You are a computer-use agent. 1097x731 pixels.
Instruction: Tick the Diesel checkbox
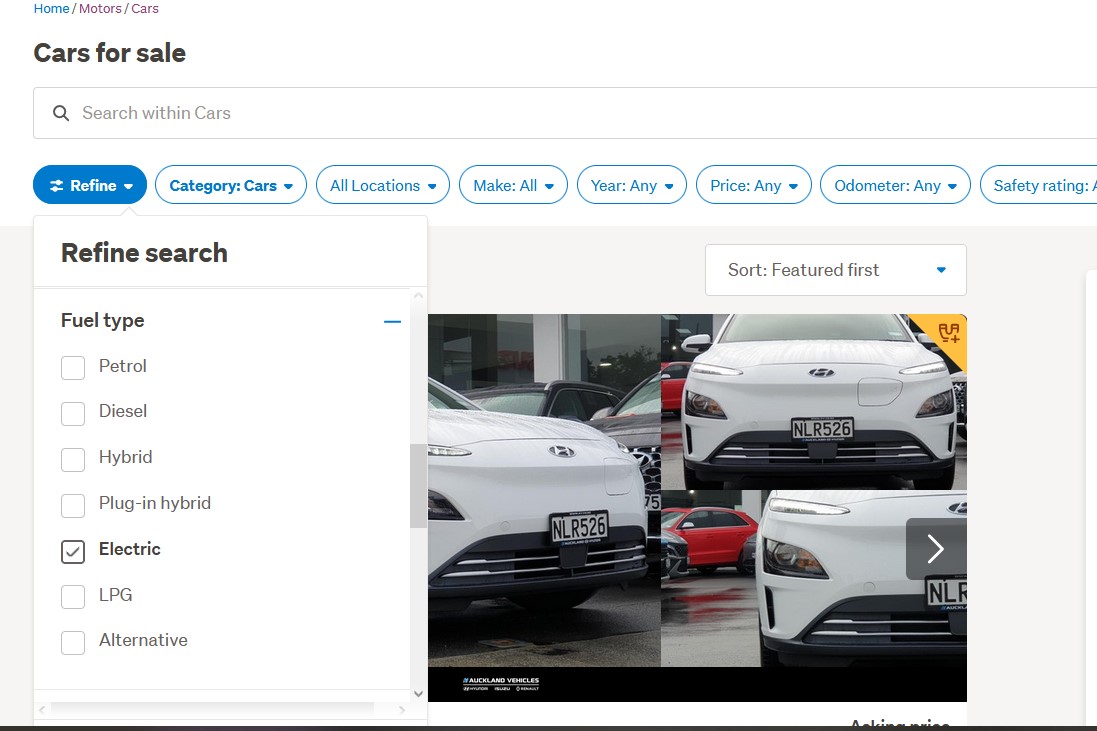[73, 412]
